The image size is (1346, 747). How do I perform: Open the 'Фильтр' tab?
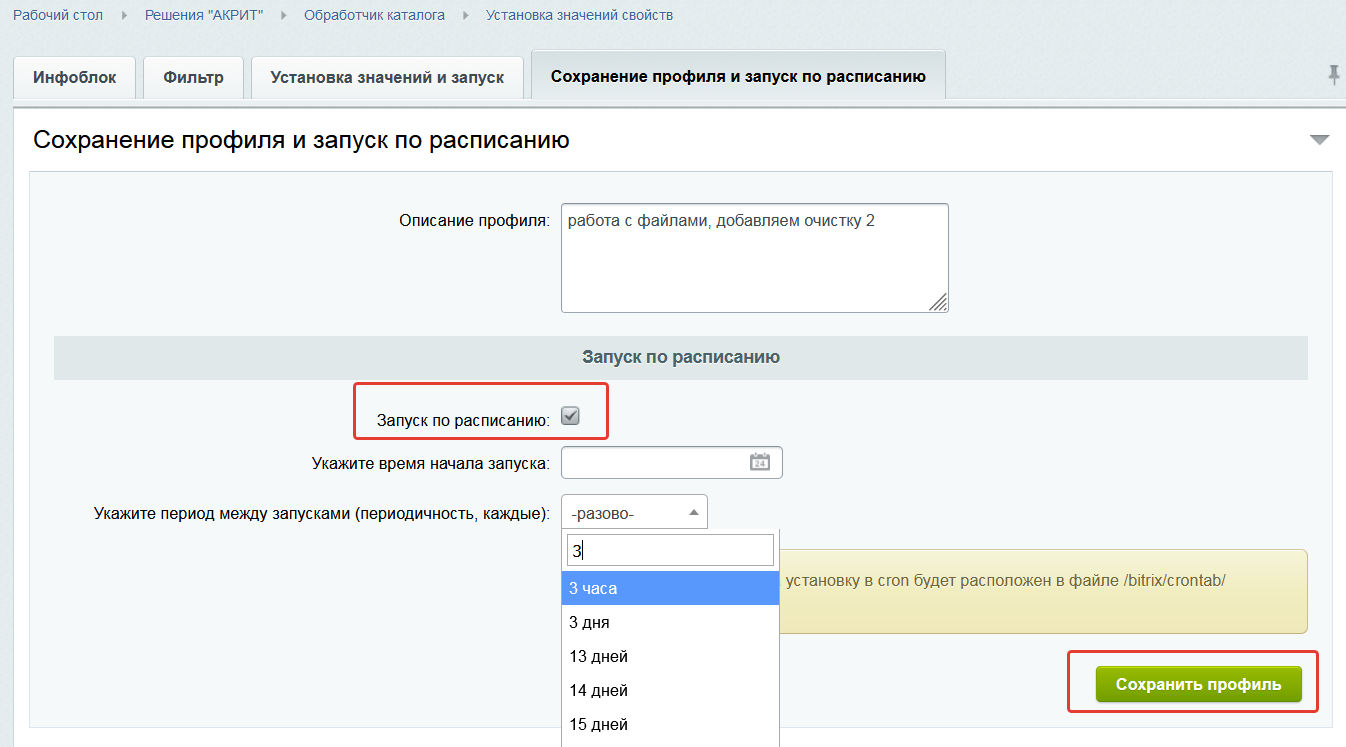click(194, 77)
